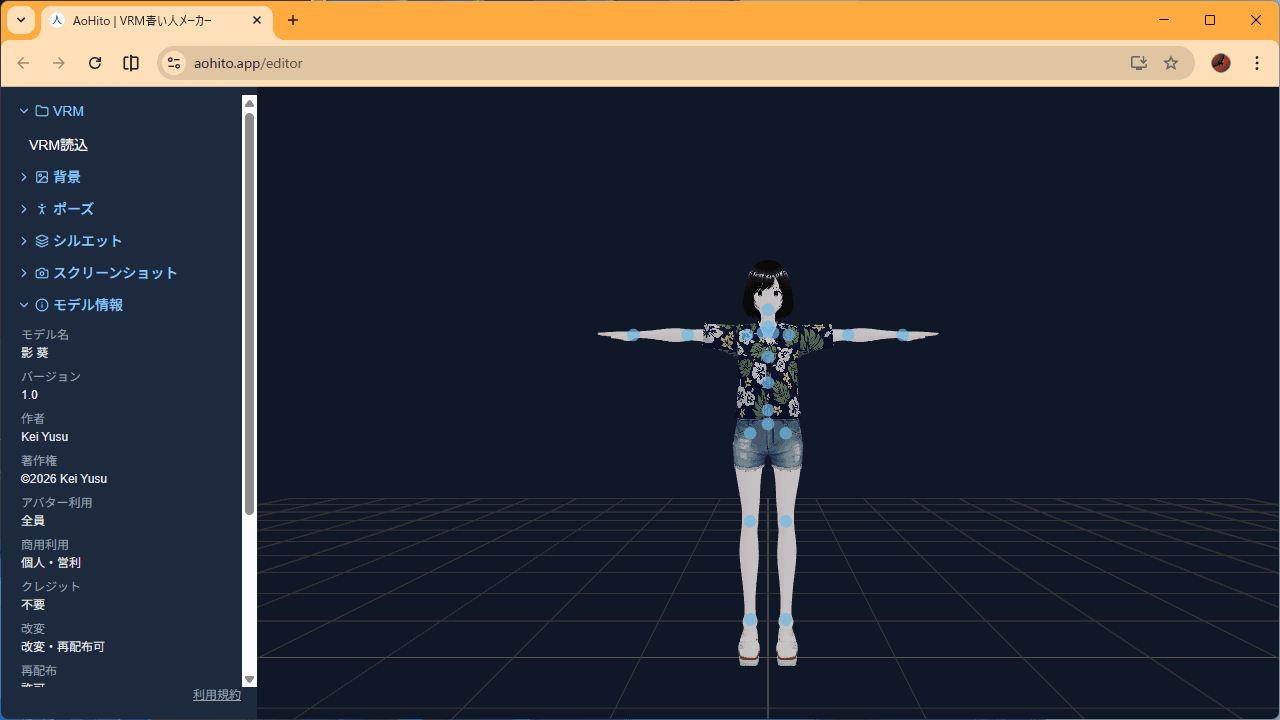Select the 背景 image icon
This screenshot has height=720, width=1280.
[x=41, y=176]
